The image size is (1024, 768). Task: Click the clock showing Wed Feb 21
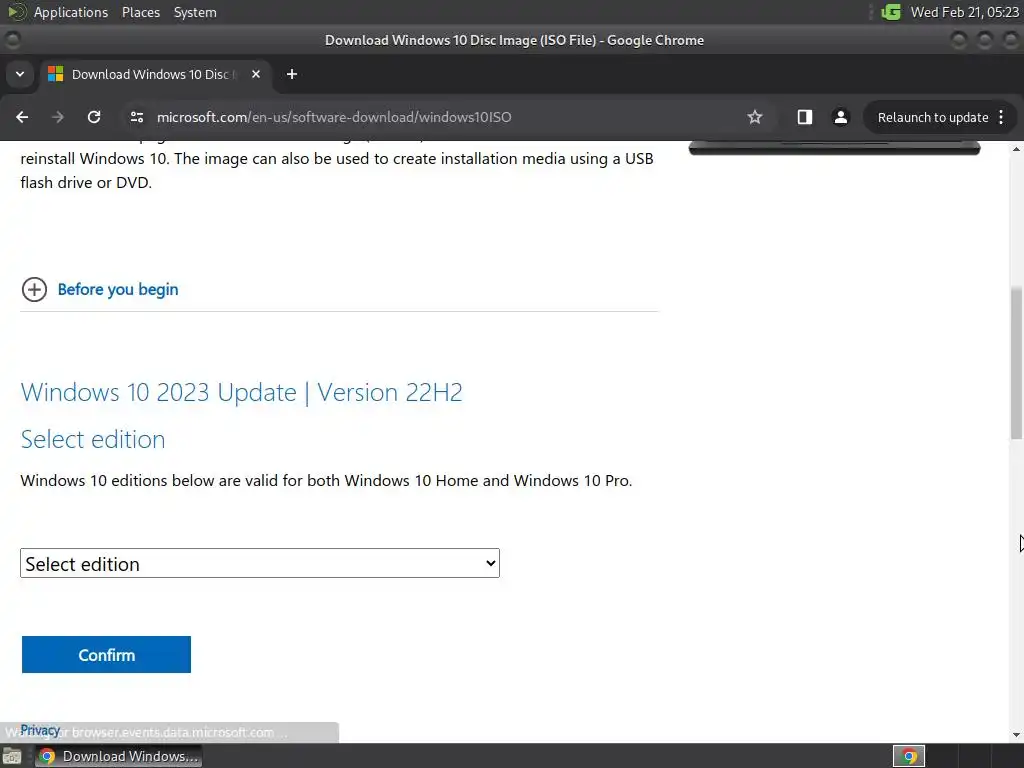[x=965, y=12]
